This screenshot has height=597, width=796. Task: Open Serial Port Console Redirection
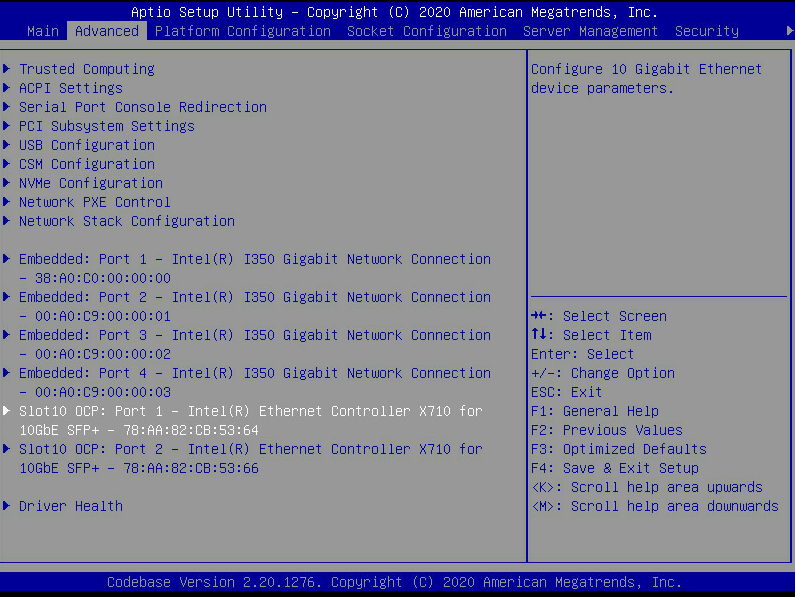pos(143,107)
